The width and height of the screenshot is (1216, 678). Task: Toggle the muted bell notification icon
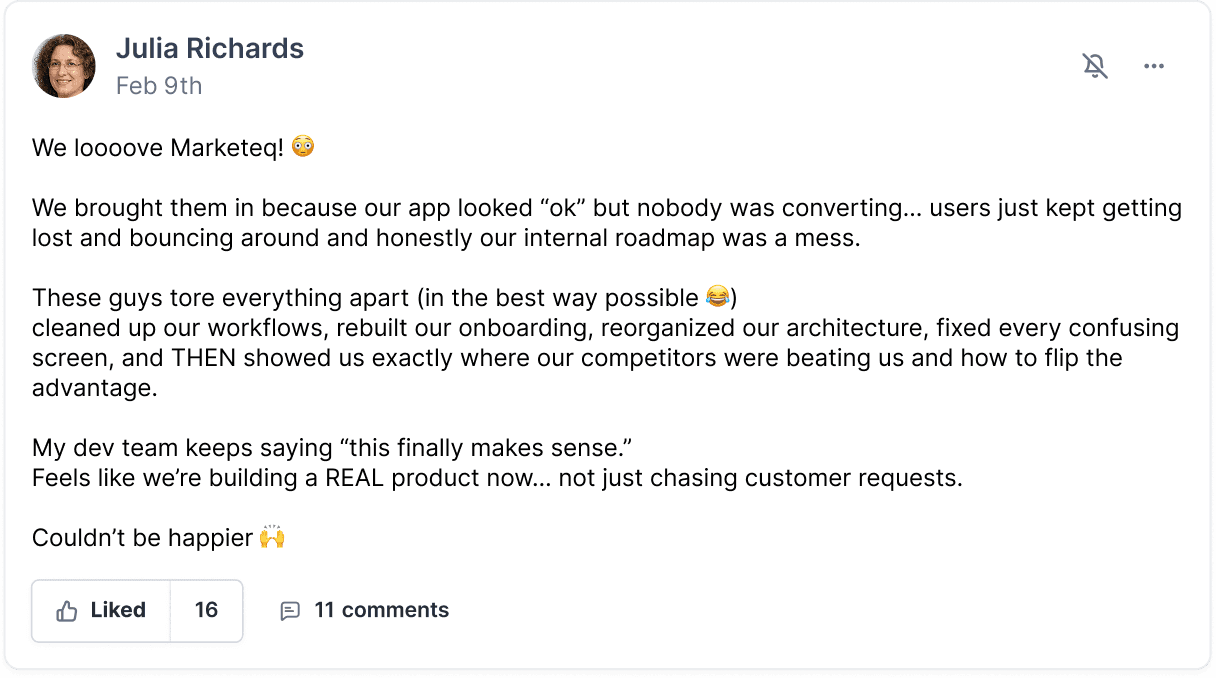tap(1095, 66)
